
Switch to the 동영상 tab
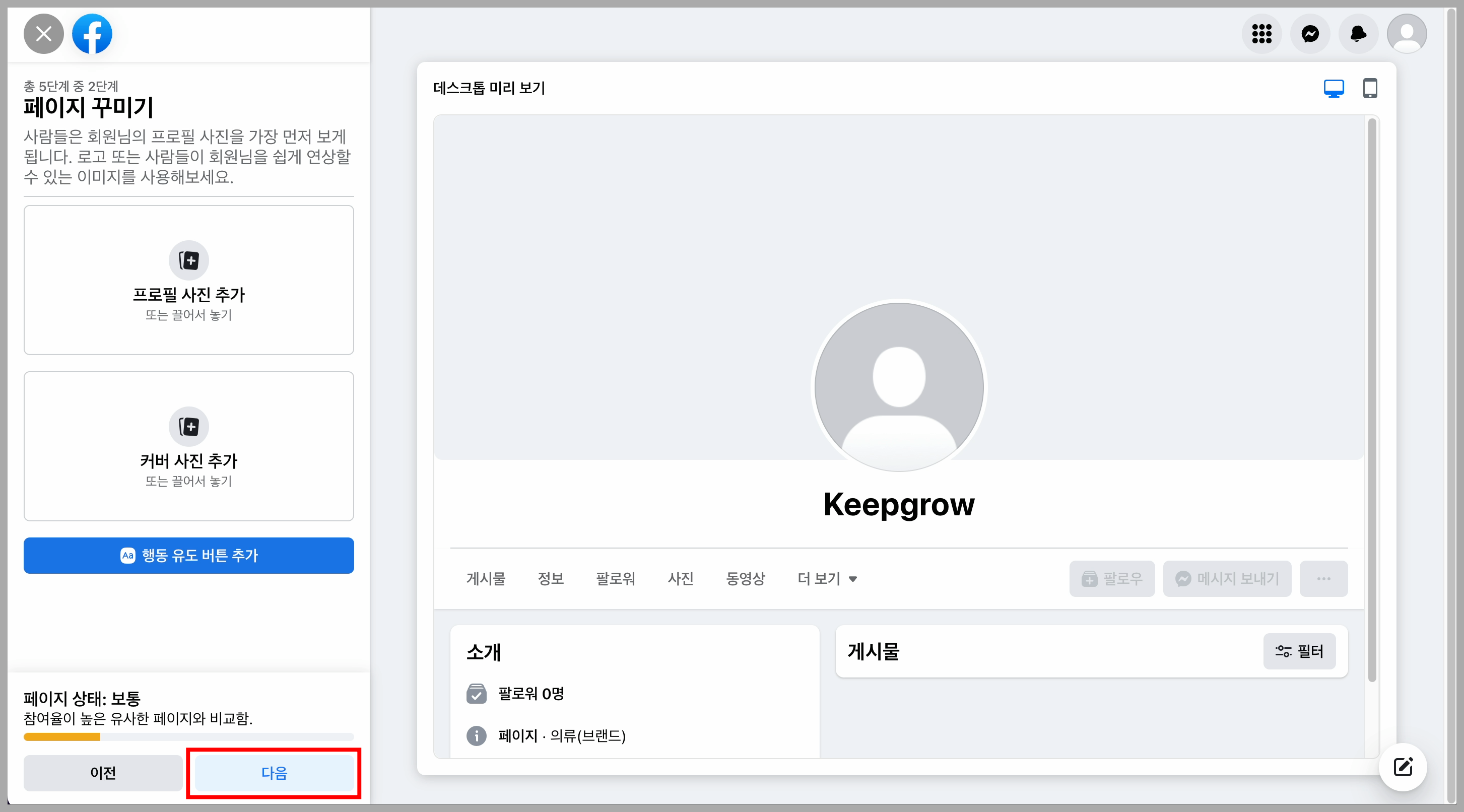(746, 578)
